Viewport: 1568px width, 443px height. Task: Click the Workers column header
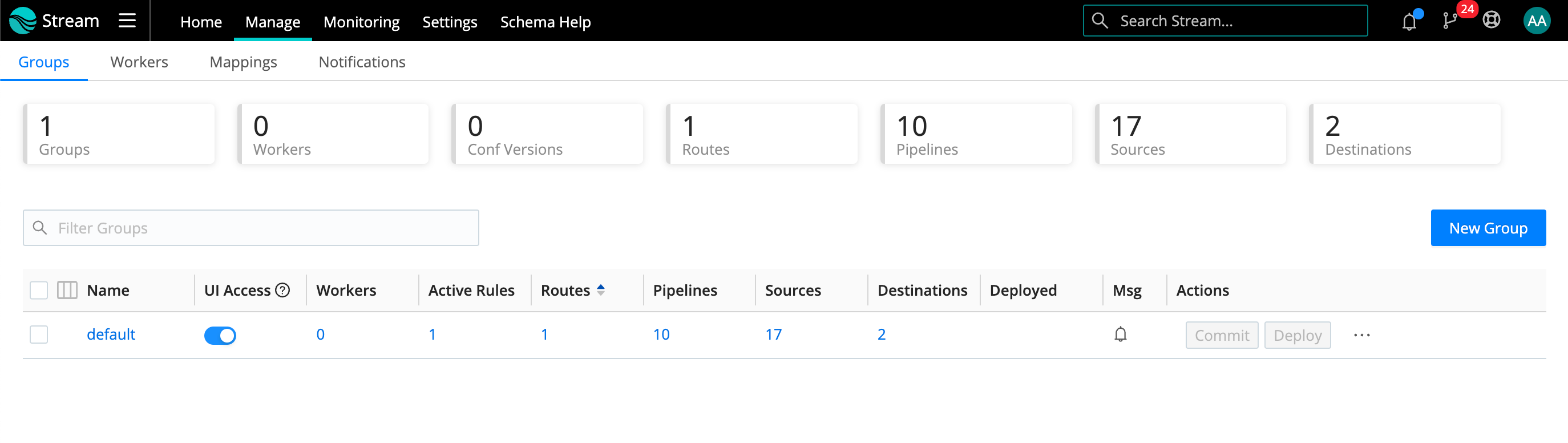346,290
